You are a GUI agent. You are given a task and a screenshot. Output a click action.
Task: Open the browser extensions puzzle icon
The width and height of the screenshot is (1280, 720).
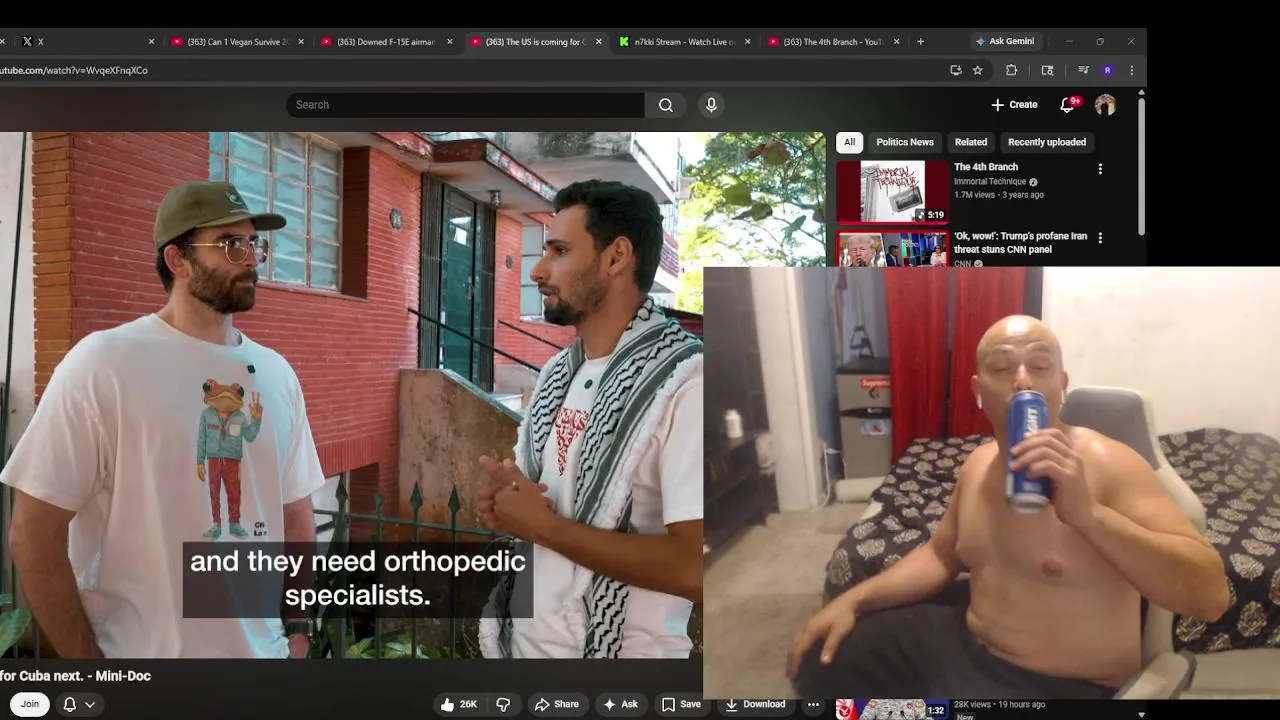(1011, 70)
